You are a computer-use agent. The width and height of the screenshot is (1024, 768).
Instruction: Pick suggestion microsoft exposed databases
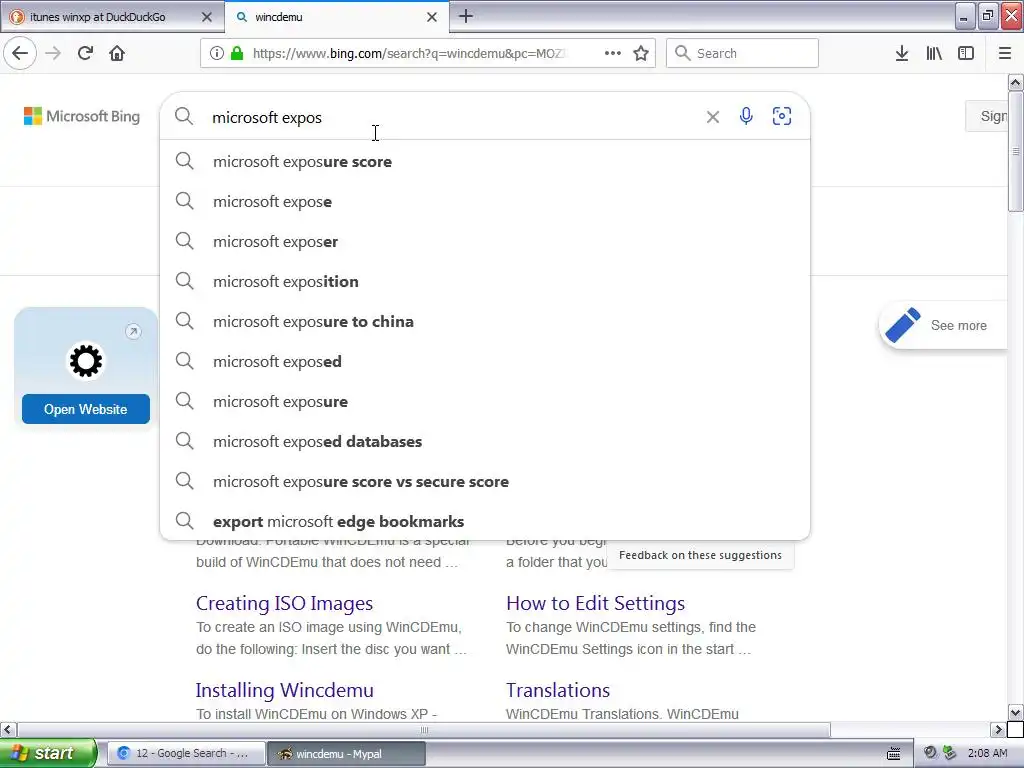click(x=485, y=441)
